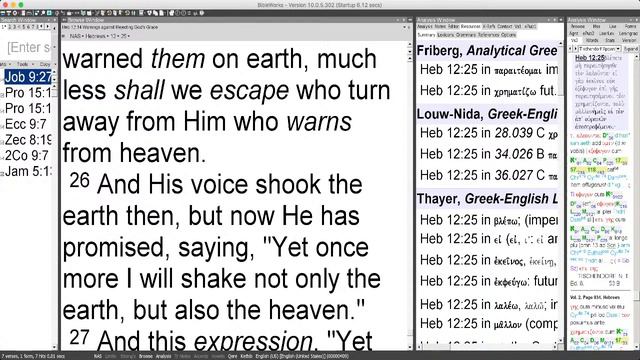Viewport: 640px width, 360px height.
Task: Click Analysis in the status bar
Action: 164,356
